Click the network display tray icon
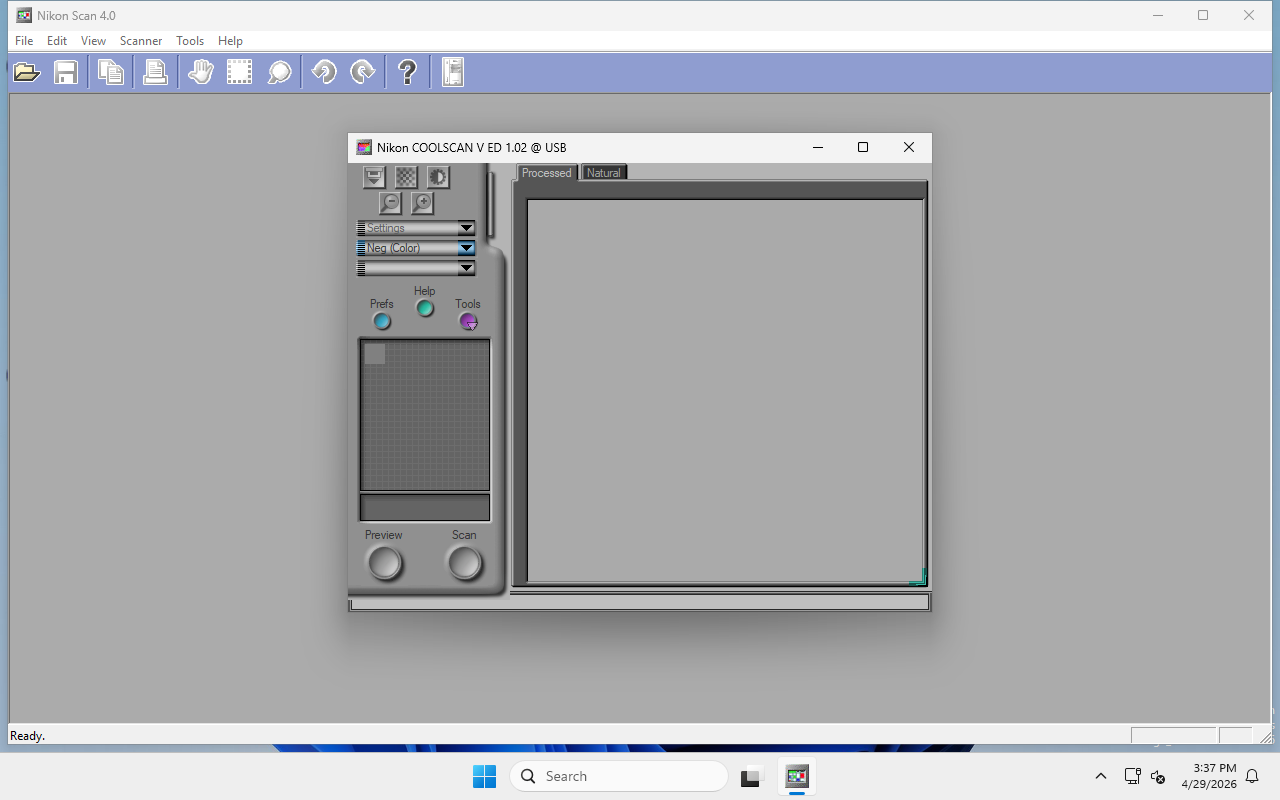This screenshot has height=800, width=1280. 1132,776
